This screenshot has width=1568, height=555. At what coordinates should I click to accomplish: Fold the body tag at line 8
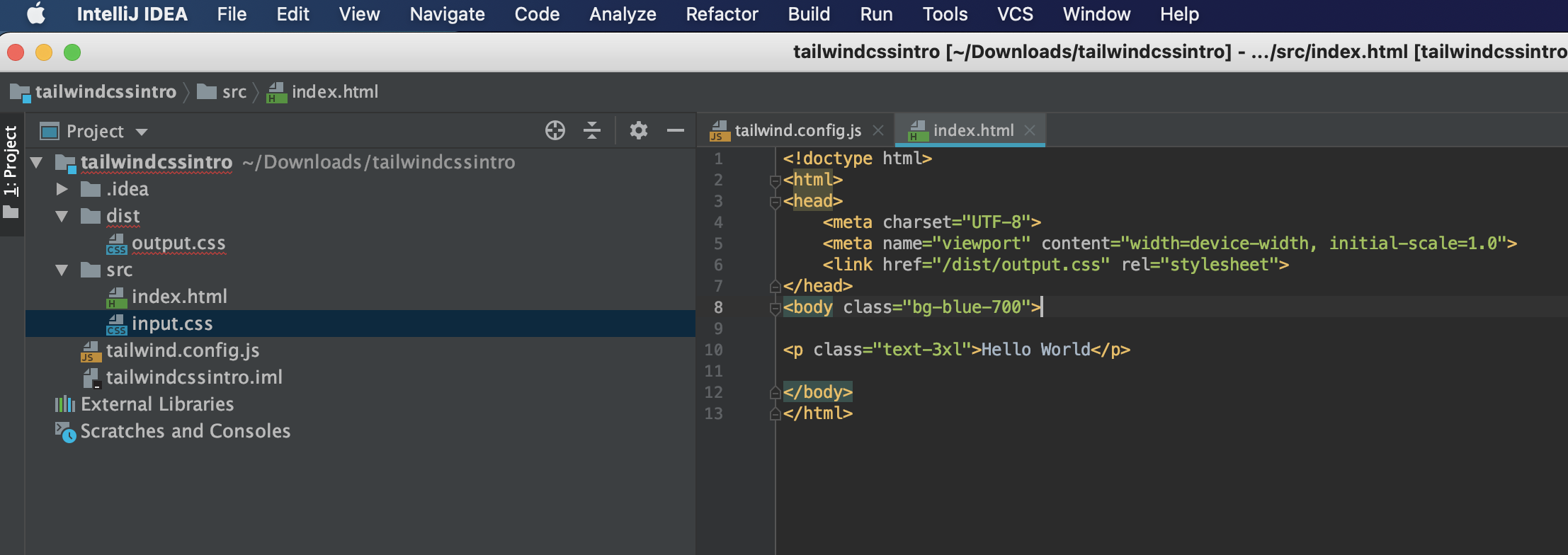point(775,309)
